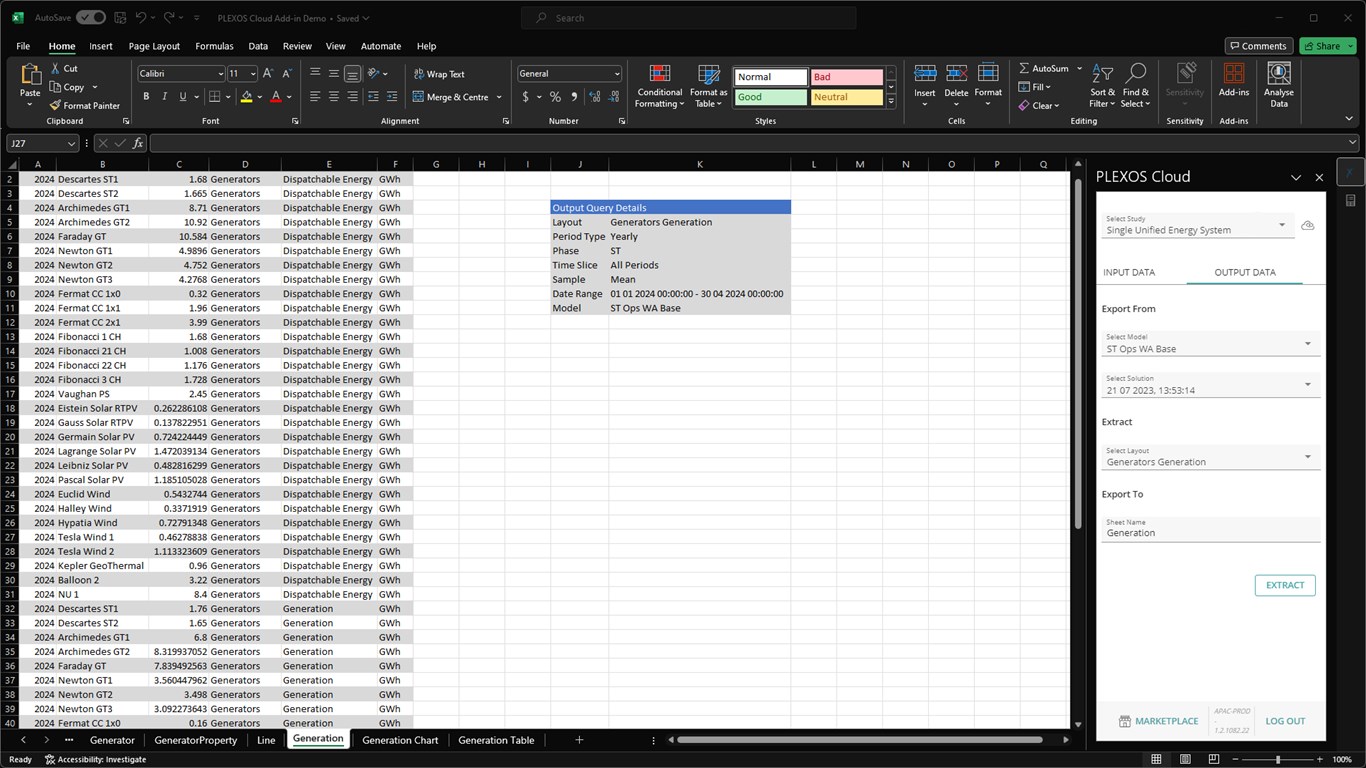The height and width of the screenshot is (768, 1366).
Task: Expand the Name Box dropdown arrow
Action: tap(71, 143)
